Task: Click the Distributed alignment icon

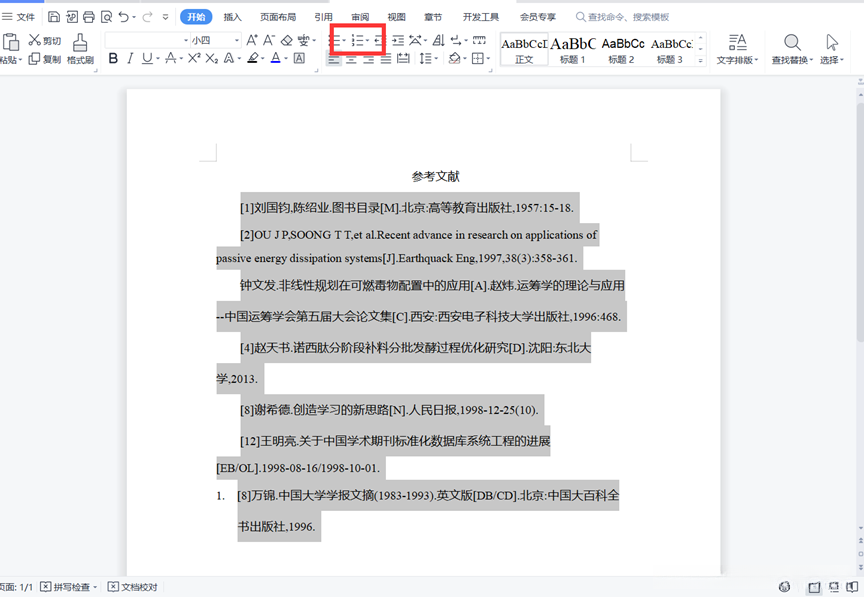Action: coord(403,58)
